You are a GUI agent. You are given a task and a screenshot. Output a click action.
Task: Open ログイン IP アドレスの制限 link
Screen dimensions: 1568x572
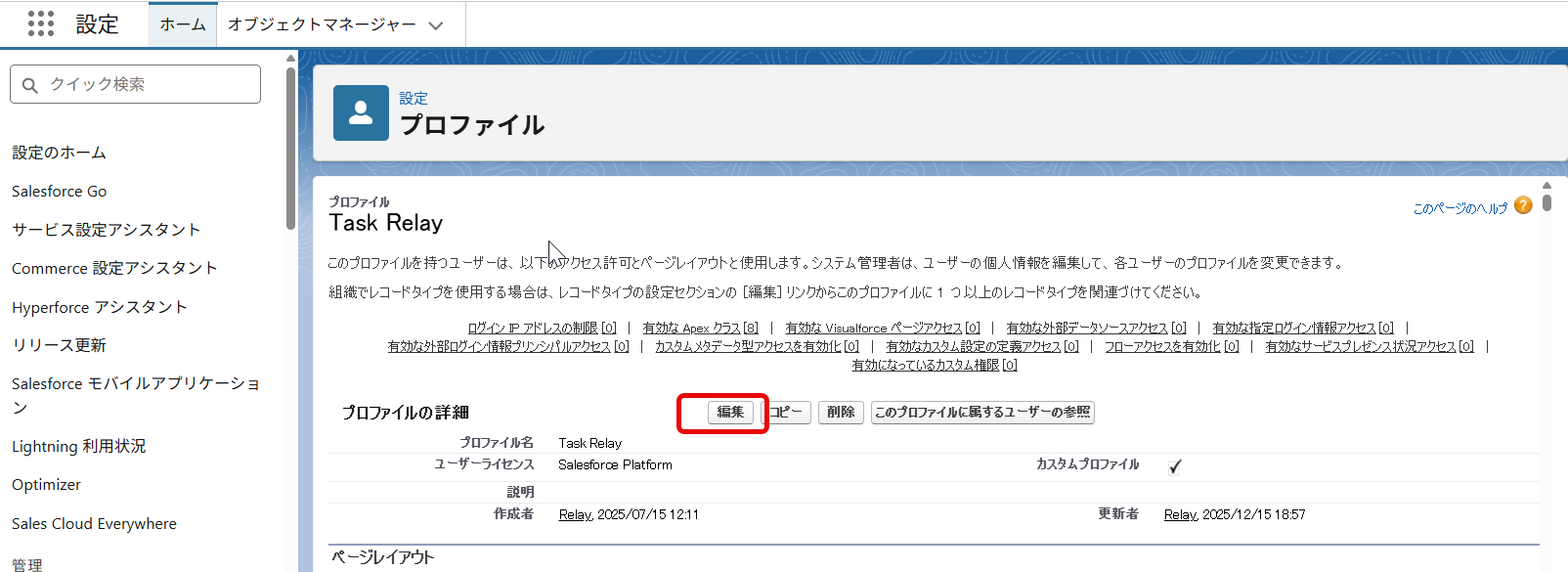(543, 328)
